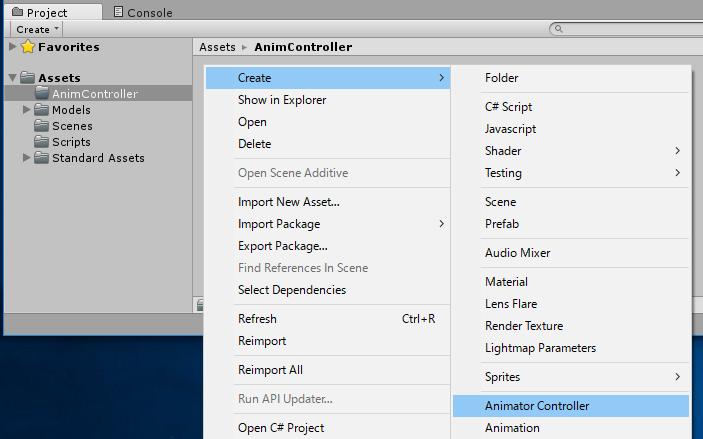Select Animator Controller from submenu

[x=537, y=406]
